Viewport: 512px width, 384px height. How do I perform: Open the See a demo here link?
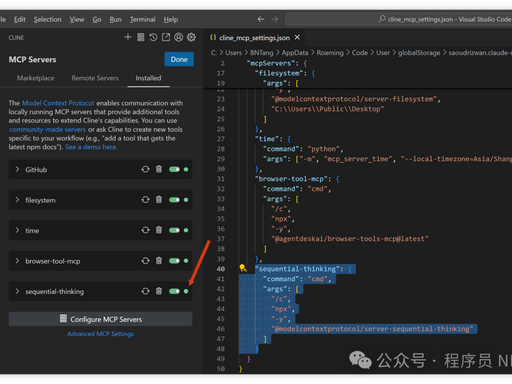tap(91, 147)
